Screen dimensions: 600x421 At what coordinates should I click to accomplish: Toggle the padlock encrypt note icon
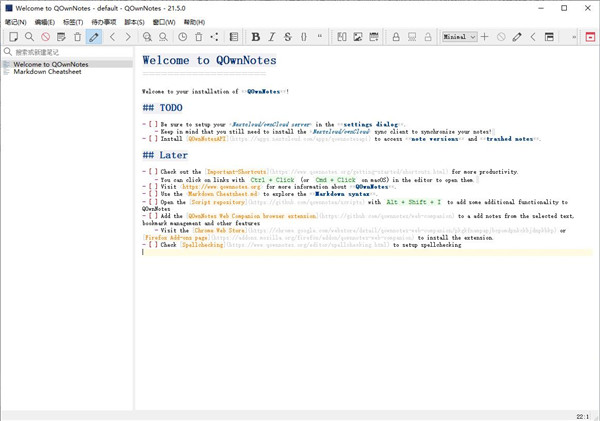click(396, 37)
